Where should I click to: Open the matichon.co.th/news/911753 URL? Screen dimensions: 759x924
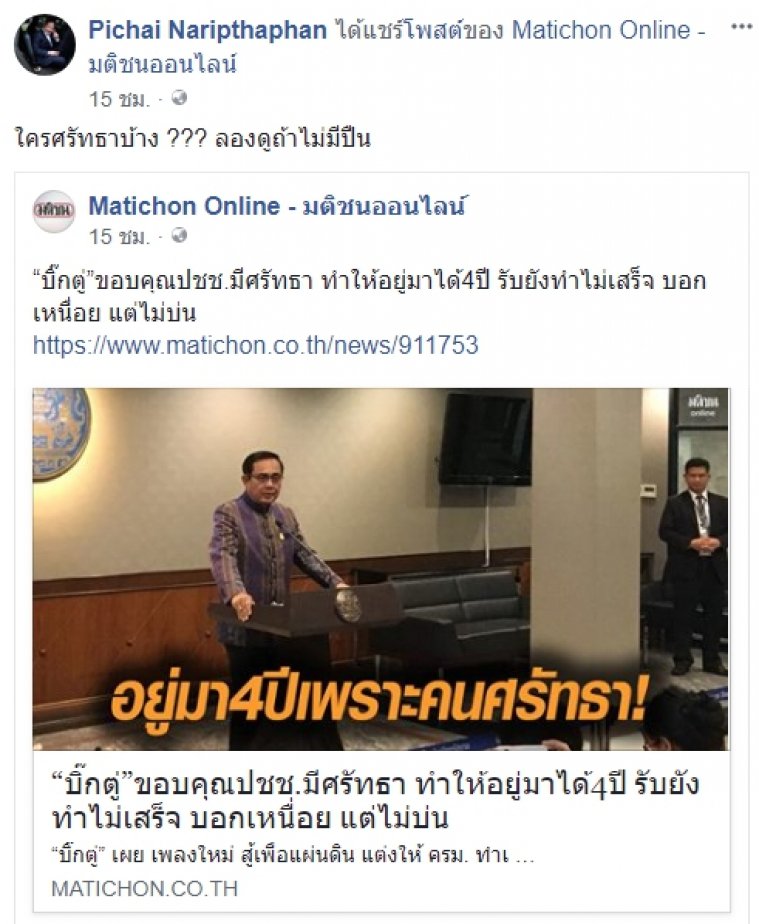[x=255, y=345]
